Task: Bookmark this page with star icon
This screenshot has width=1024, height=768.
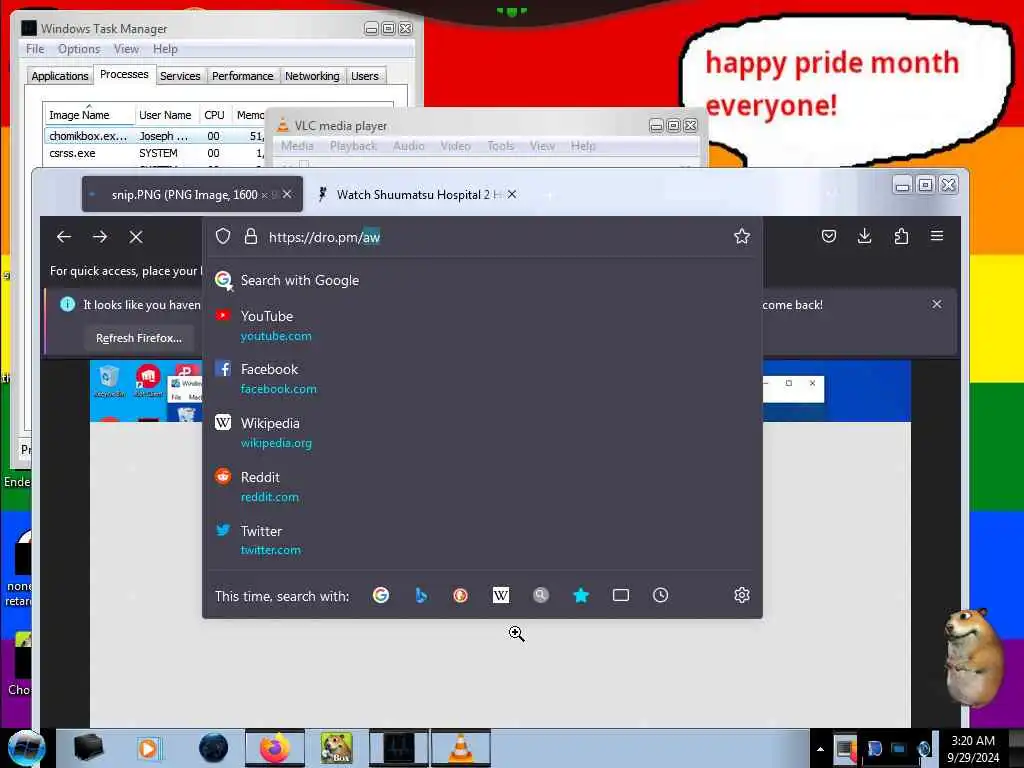Action: (741, 236)
